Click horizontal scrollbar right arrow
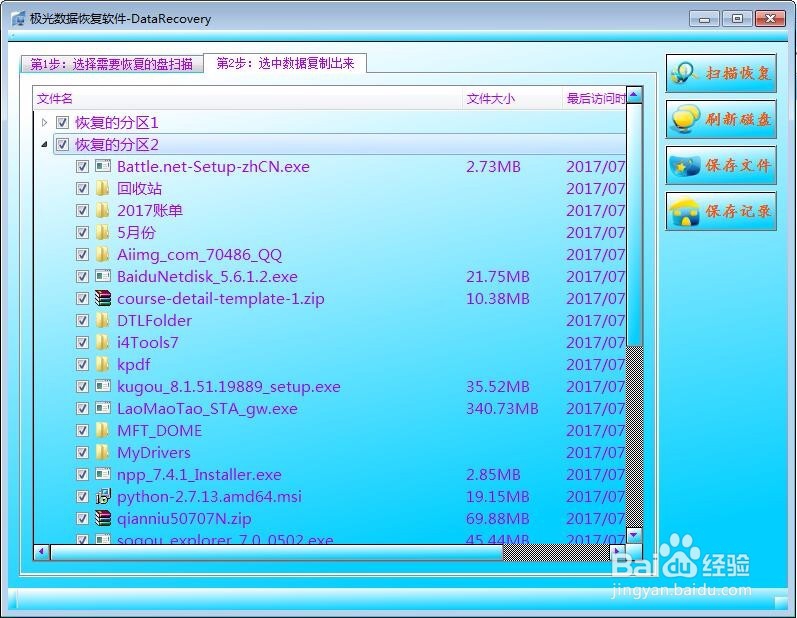Image resolution: width=797 pixels, height=618 pixels. pyautogui.click(x=617, y=552)
